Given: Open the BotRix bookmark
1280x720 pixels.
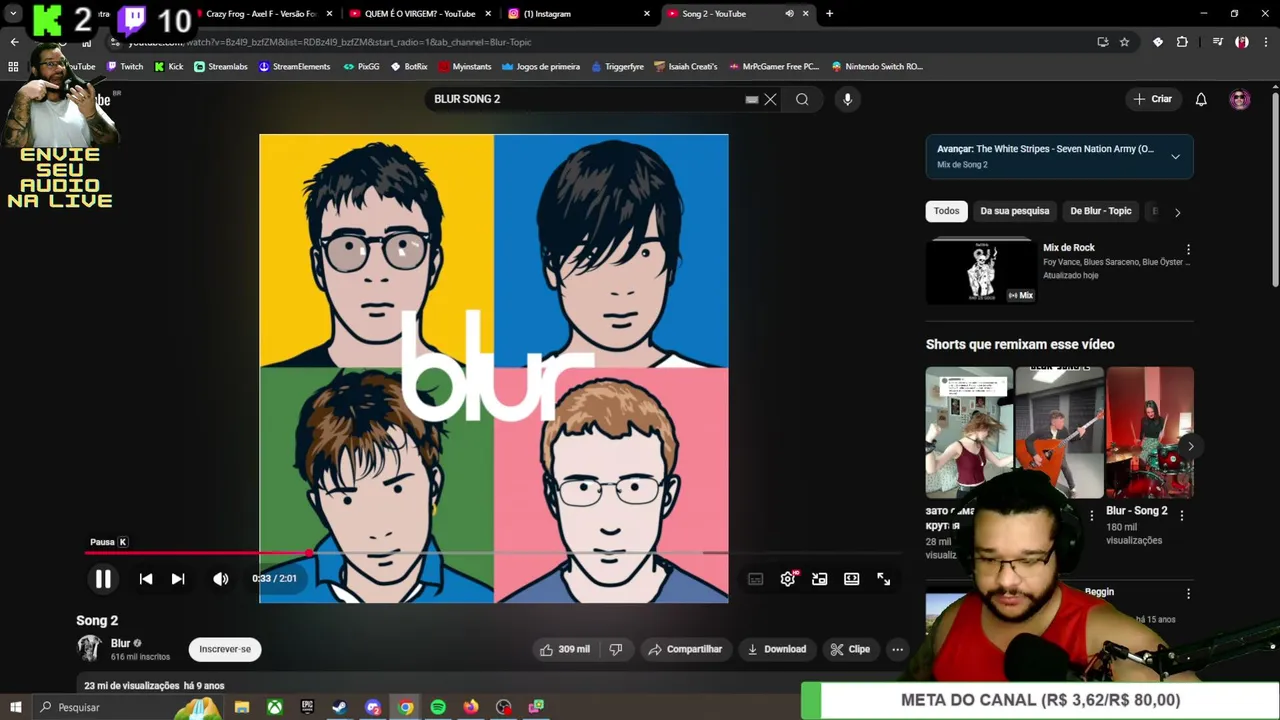Looking at the screenshot, I should click(408, 67).
